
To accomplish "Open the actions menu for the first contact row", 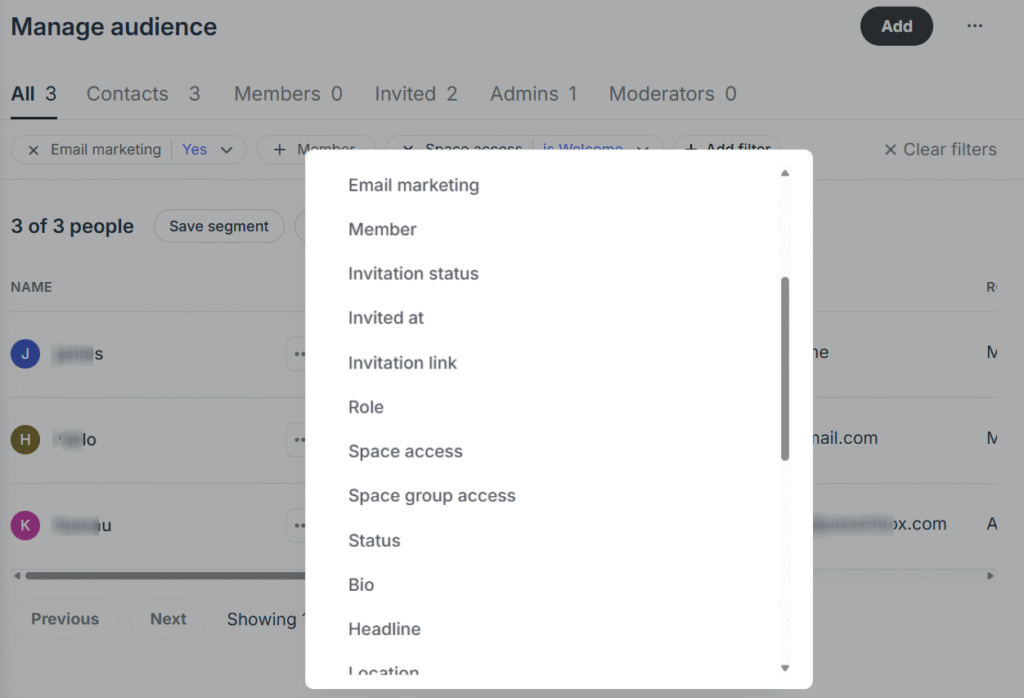I will pos(297,353).
